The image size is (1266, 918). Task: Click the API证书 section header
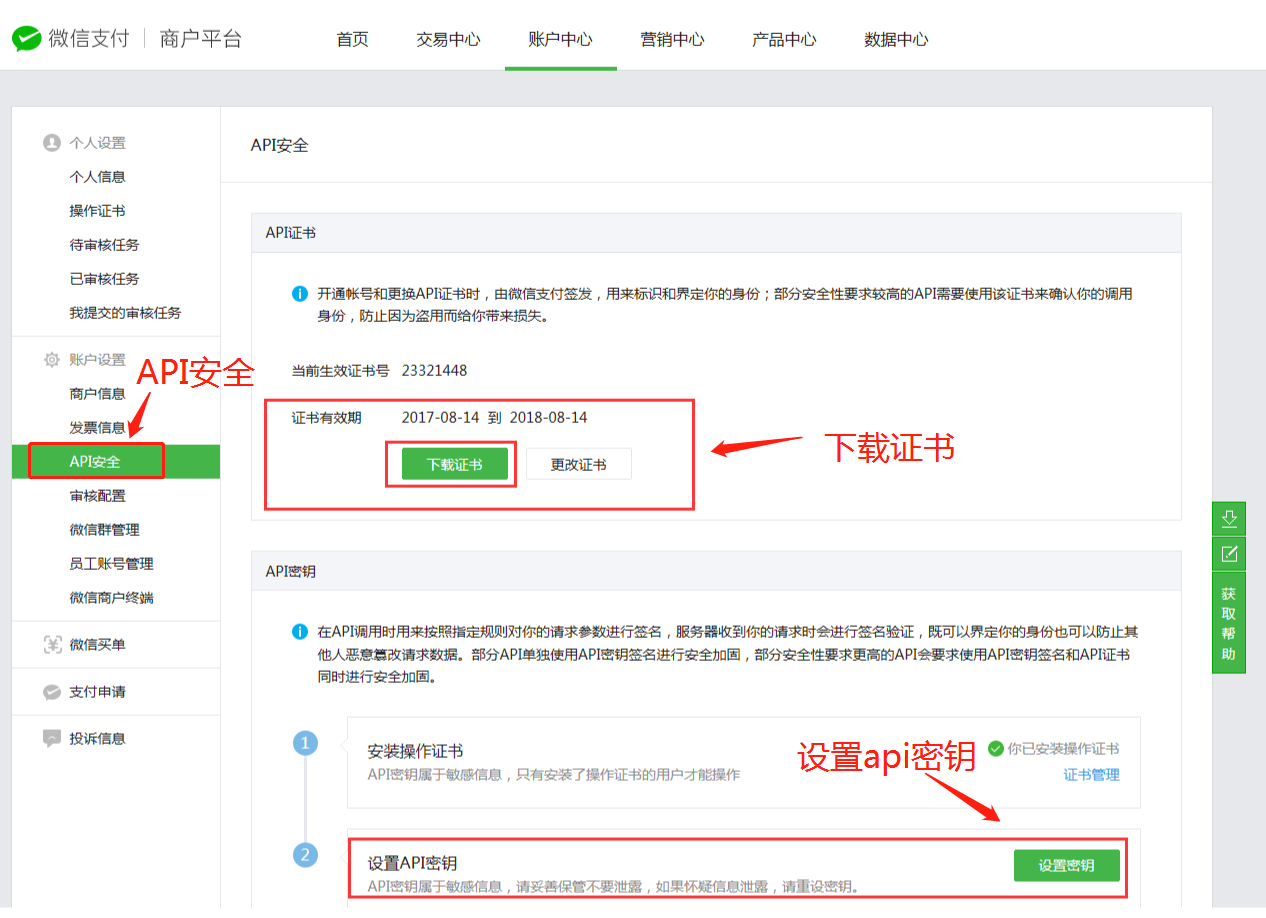(x=290, y=233)
